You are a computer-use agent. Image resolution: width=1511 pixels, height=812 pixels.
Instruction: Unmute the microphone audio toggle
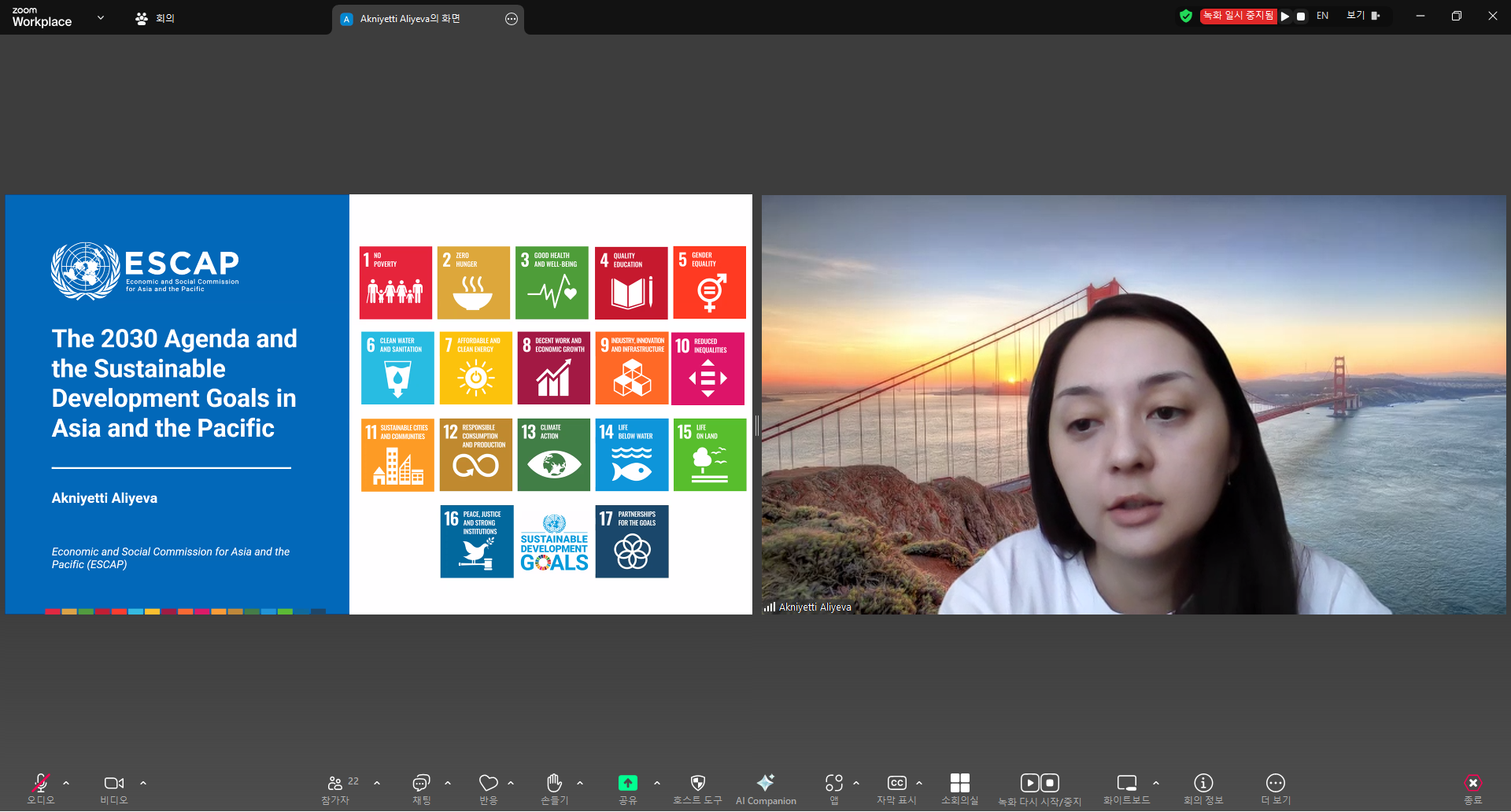40,783
